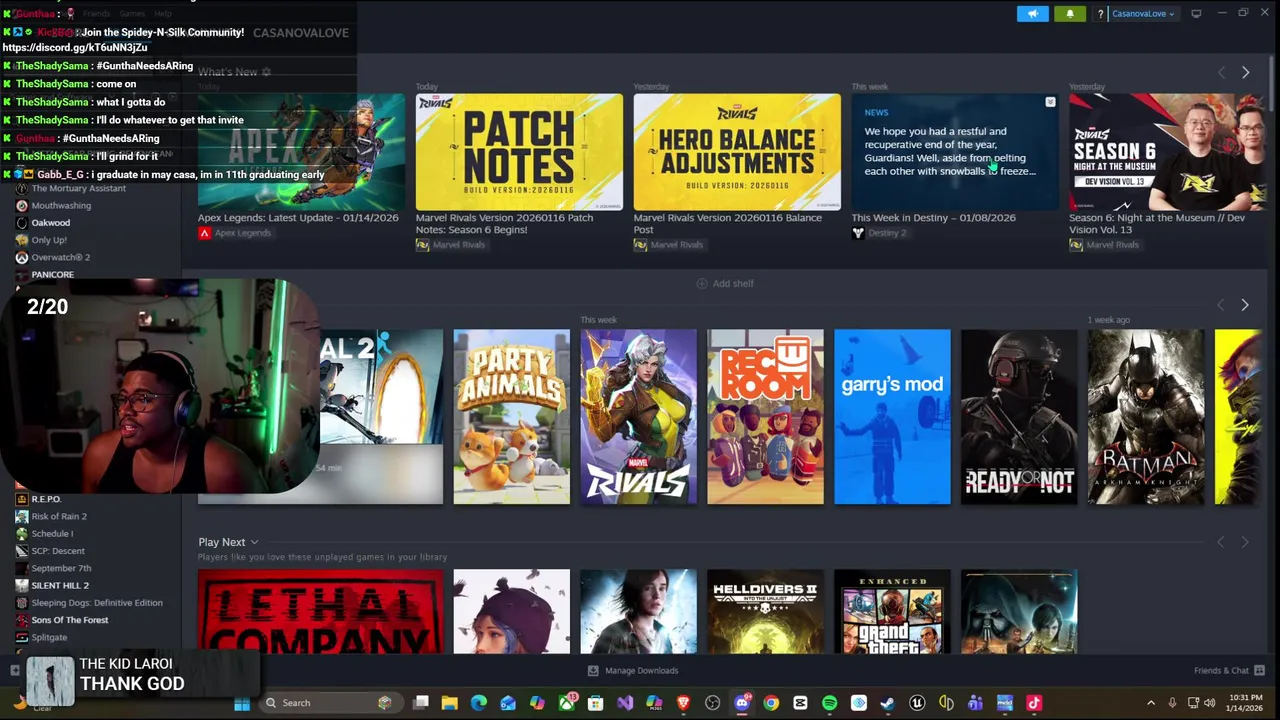Select The Mortuary Assistant in library list
The width and height of the screenshot is (1280, 720).
pyautogui.click(x=79, y=188)
